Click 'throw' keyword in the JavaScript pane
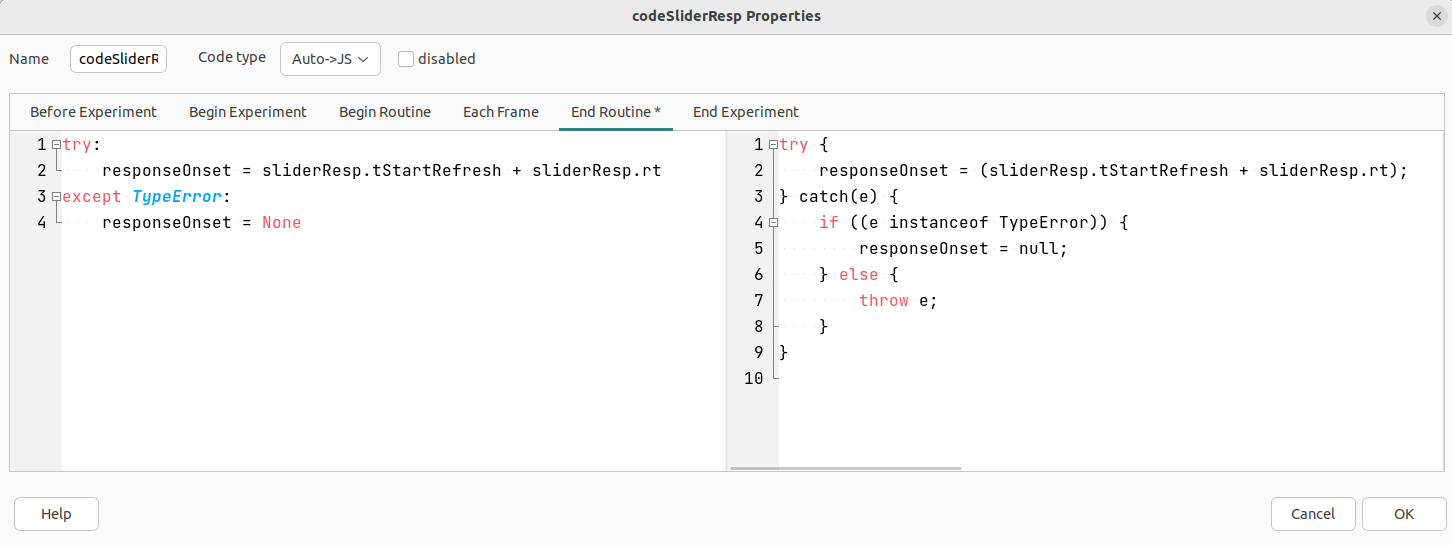The height and width of the screenshot is (546, 1452). pos(884,300)
